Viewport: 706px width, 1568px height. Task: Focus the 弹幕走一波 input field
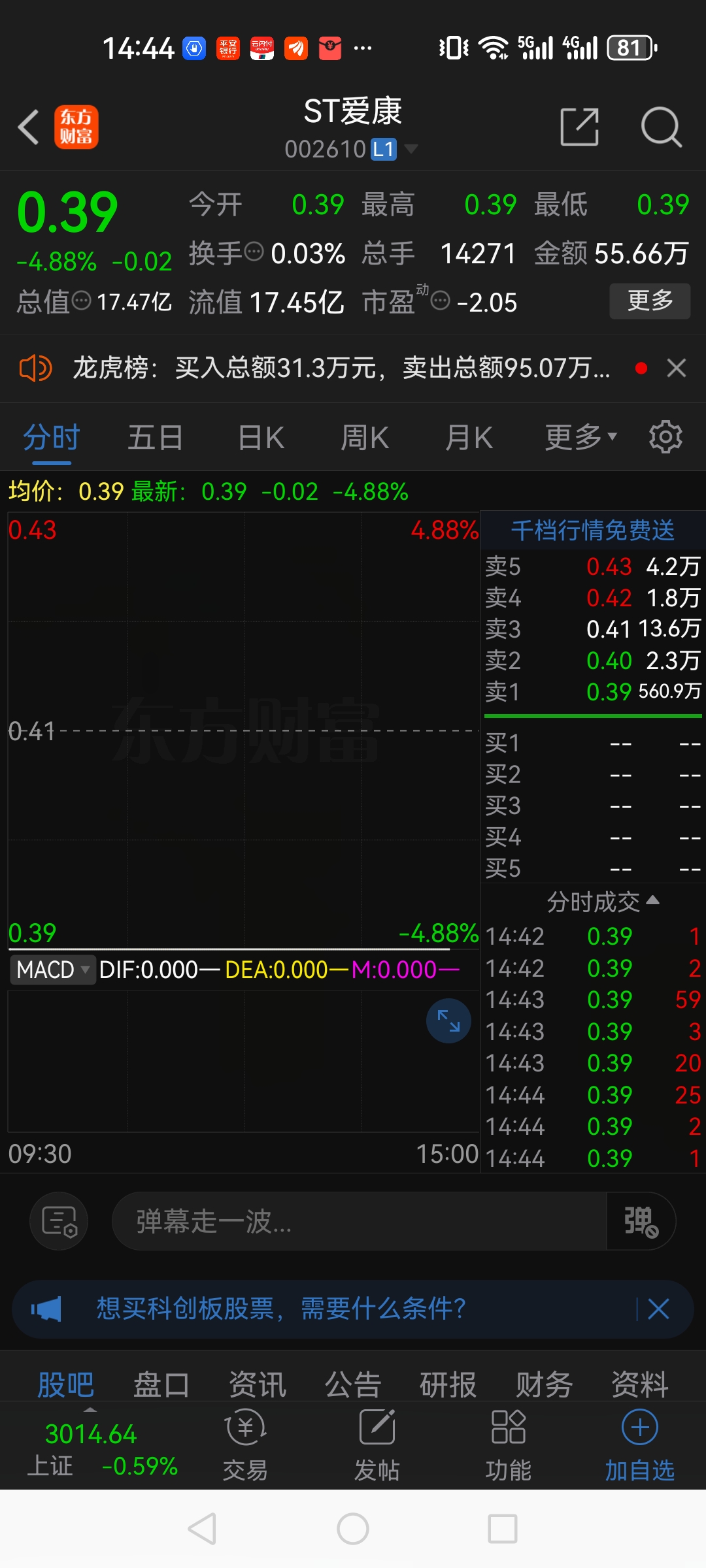click(360, 1221)
